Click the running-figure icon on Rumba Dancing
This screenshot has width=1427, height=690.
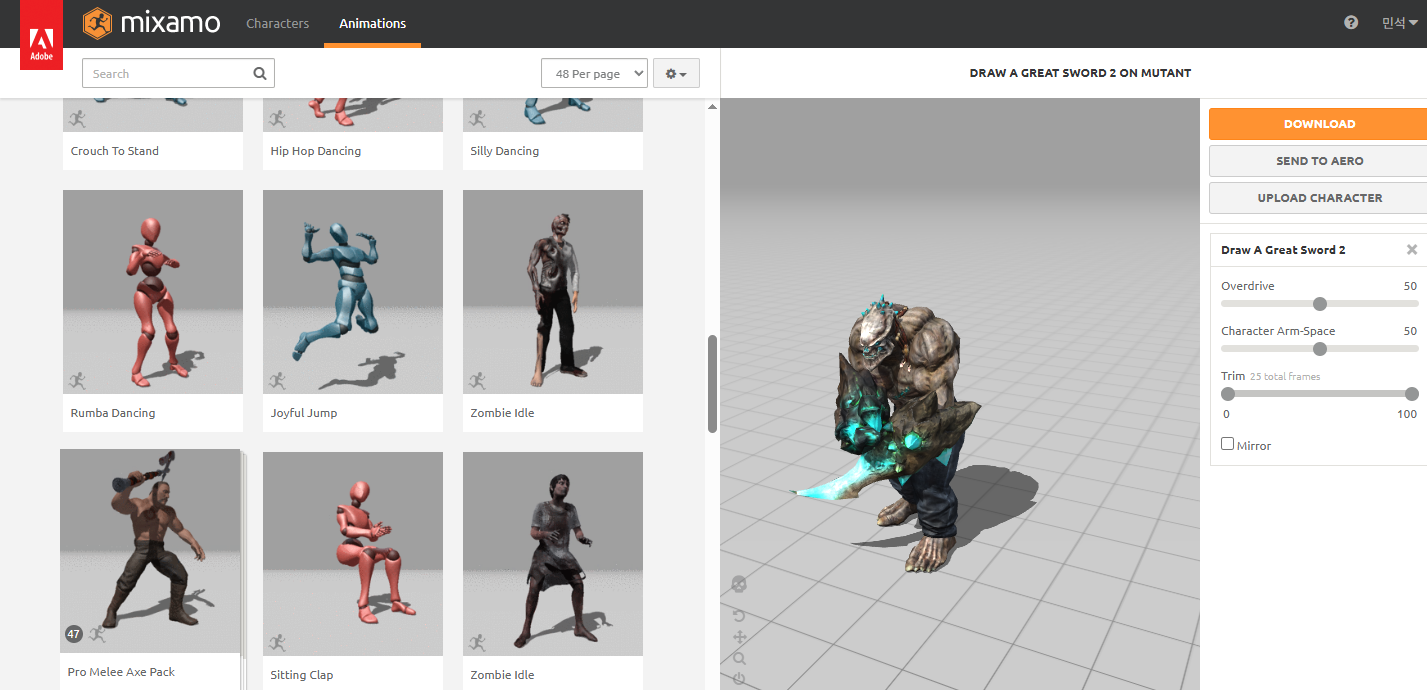tap(78, 380)
